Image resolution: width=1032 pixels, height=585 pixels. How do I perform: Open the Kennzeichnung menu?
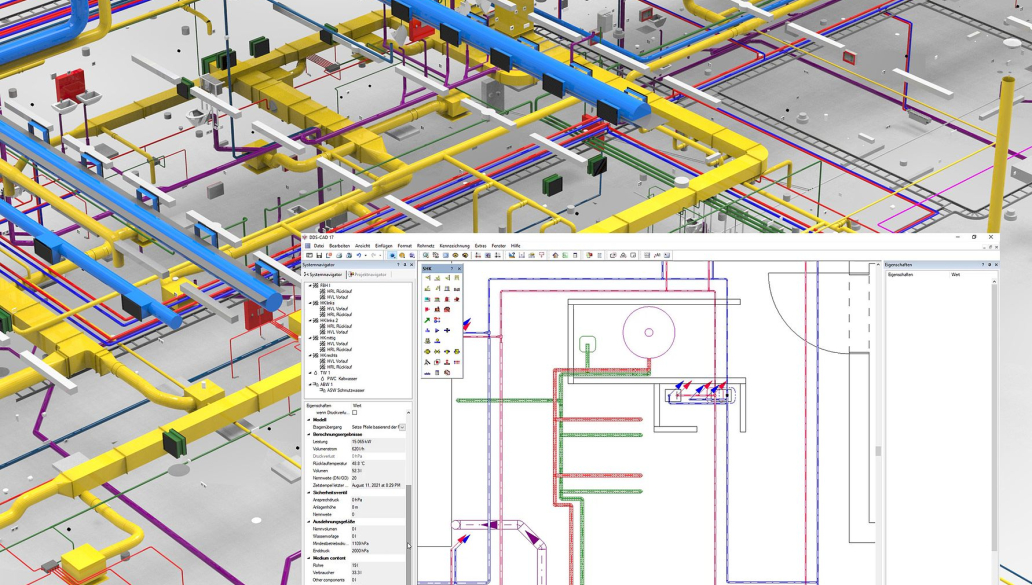pyautogui.click(x=455, y=246)
